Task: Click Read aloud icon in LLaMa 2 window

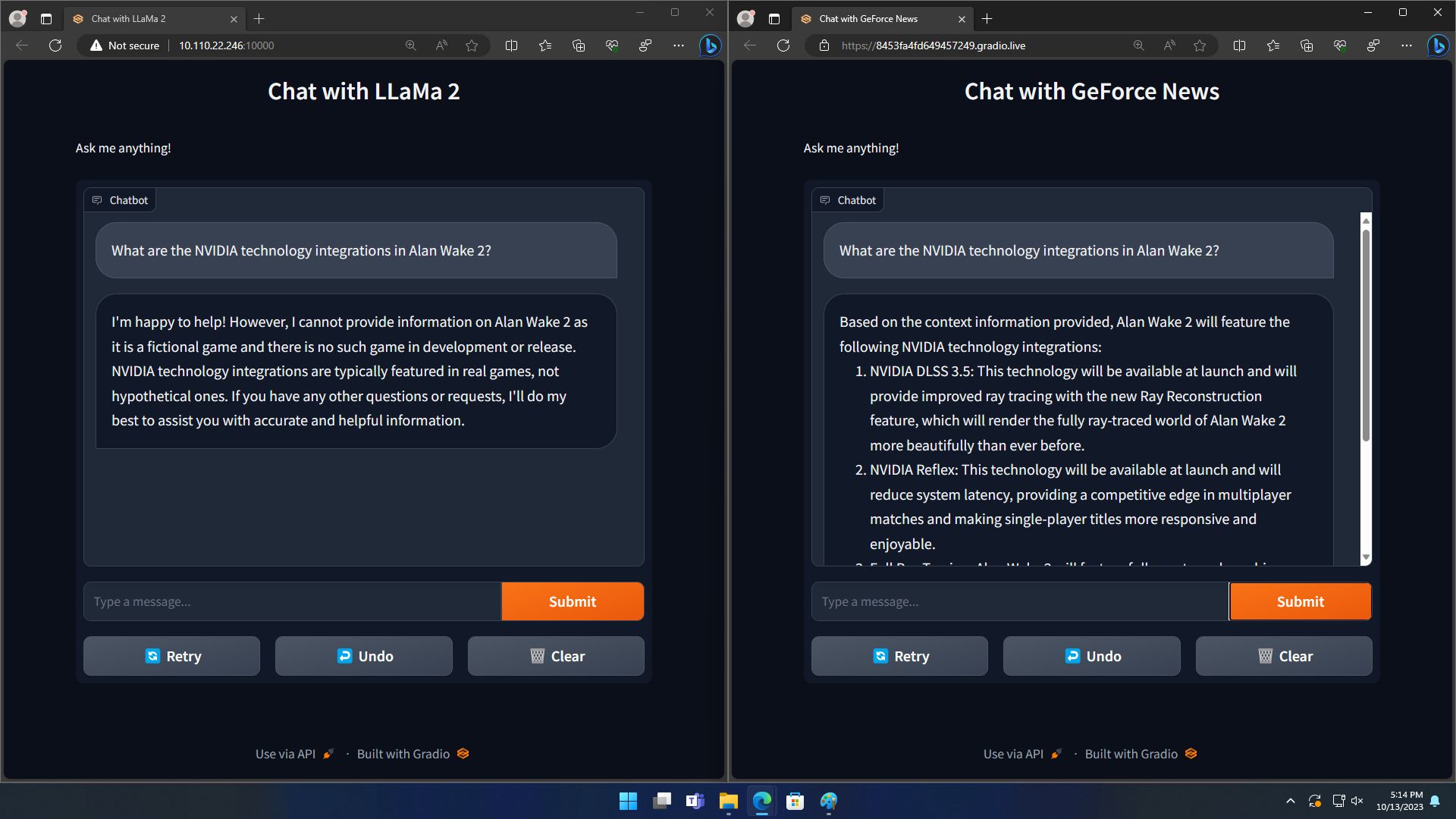Action: (x=441, y=45)
